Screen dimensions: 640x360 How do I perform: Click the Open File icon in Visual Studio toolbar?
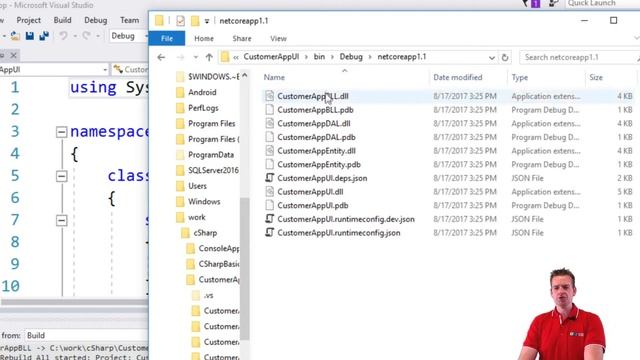(15, 36)
